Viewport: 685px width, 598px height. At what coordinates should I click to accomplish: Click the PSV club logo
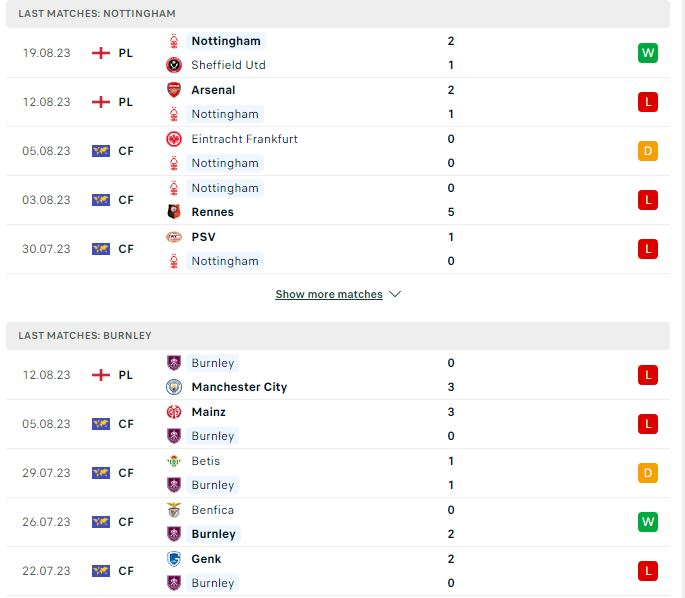click(174, 237)
